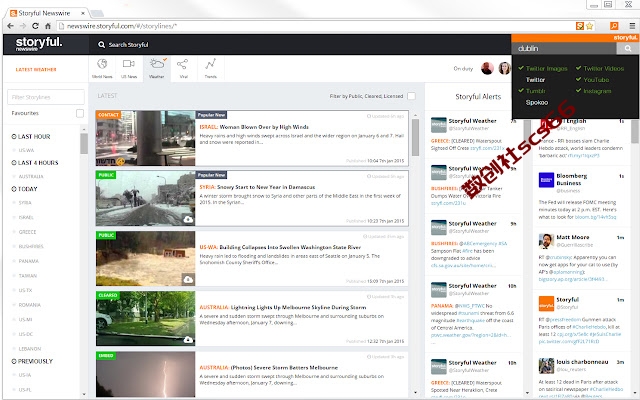640x400 pixels.
Task: Go to browser home page
Action: (x=48, y=26)
